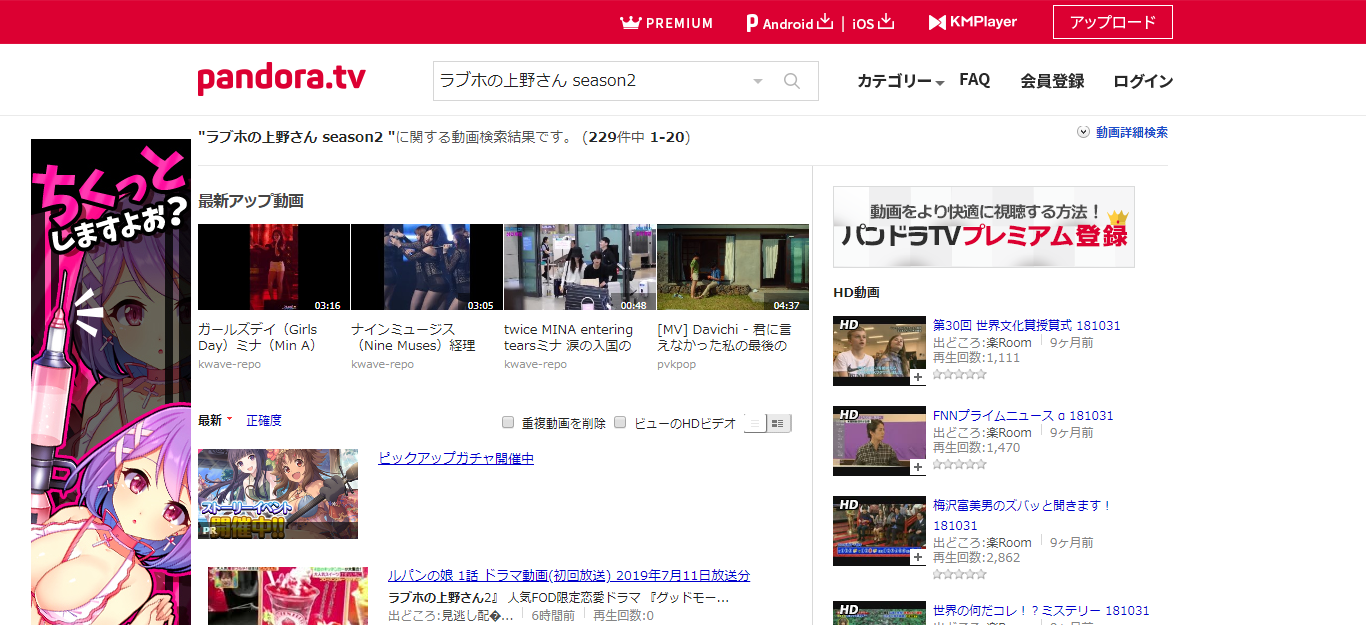Open ストーリーイベント PR banner thumbnail
The image size is (1366, 625).
click(278, 494)
